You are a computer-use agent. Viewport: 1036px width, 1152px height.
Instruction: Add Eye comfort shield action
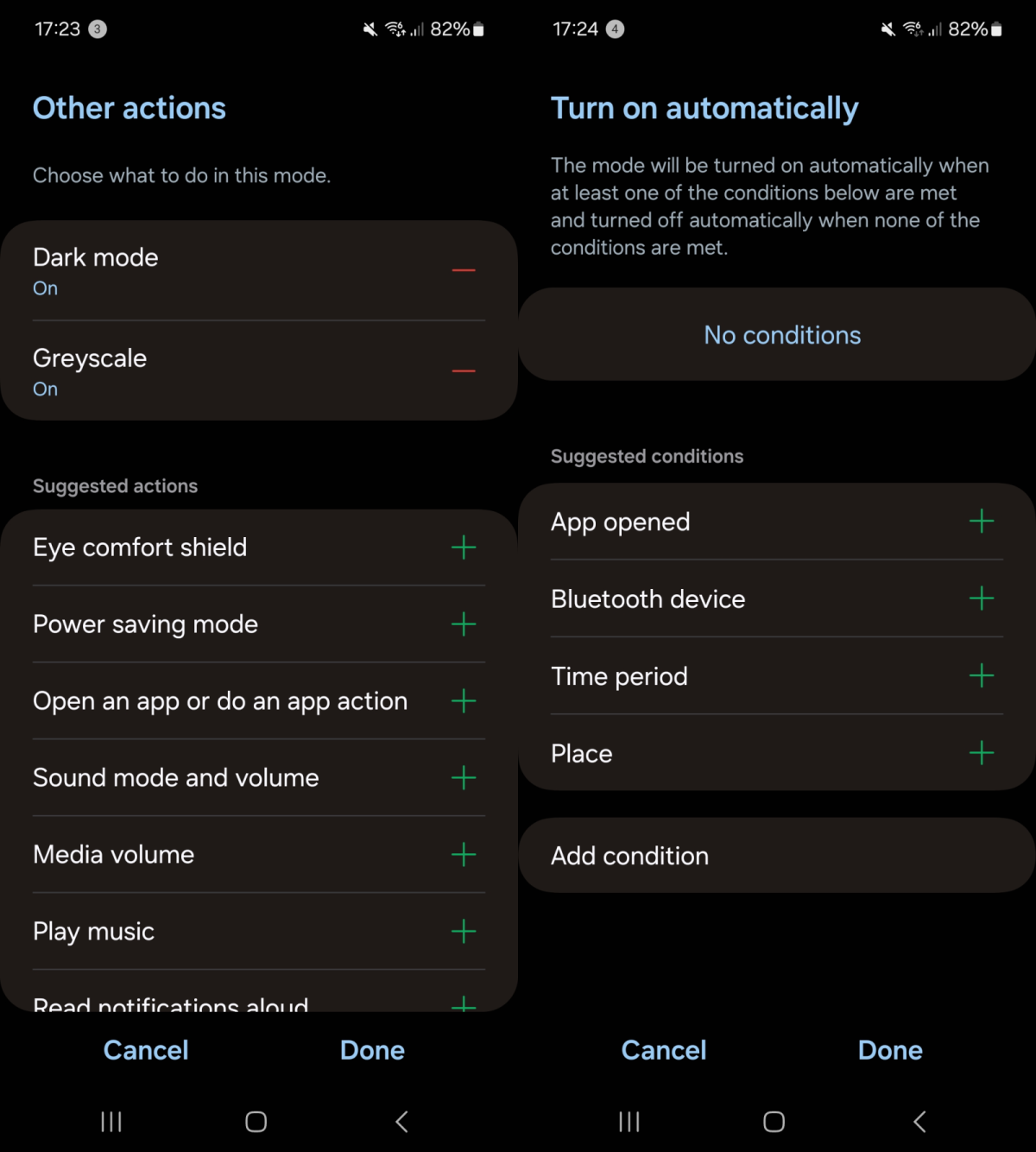[464, 548]
